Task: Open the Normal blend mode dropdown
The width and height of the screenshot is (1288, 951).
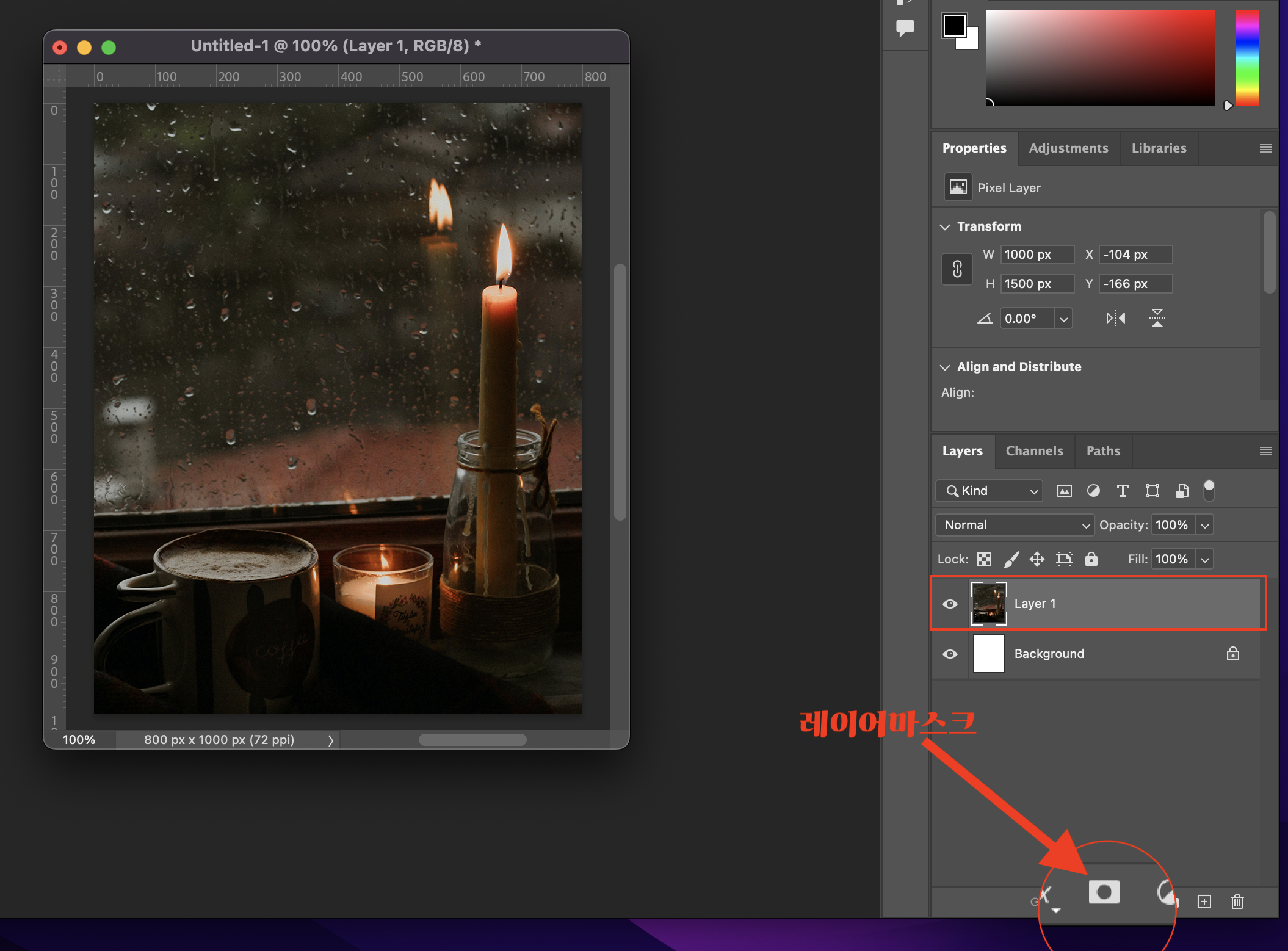Action: tap(1015, 525)
